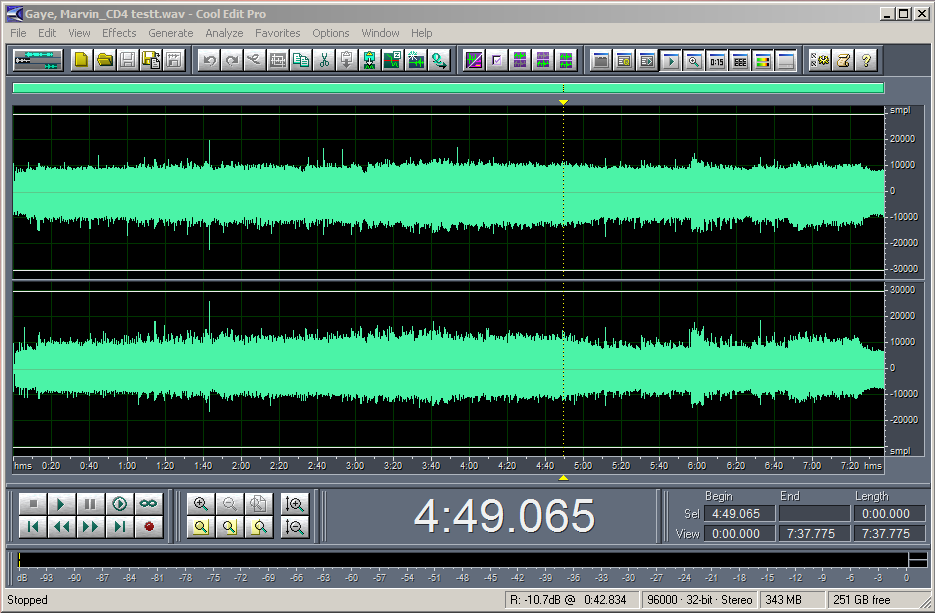Toggle the first blank window toolbar icon
Viewport: 935px width, 613px height.
600,60
